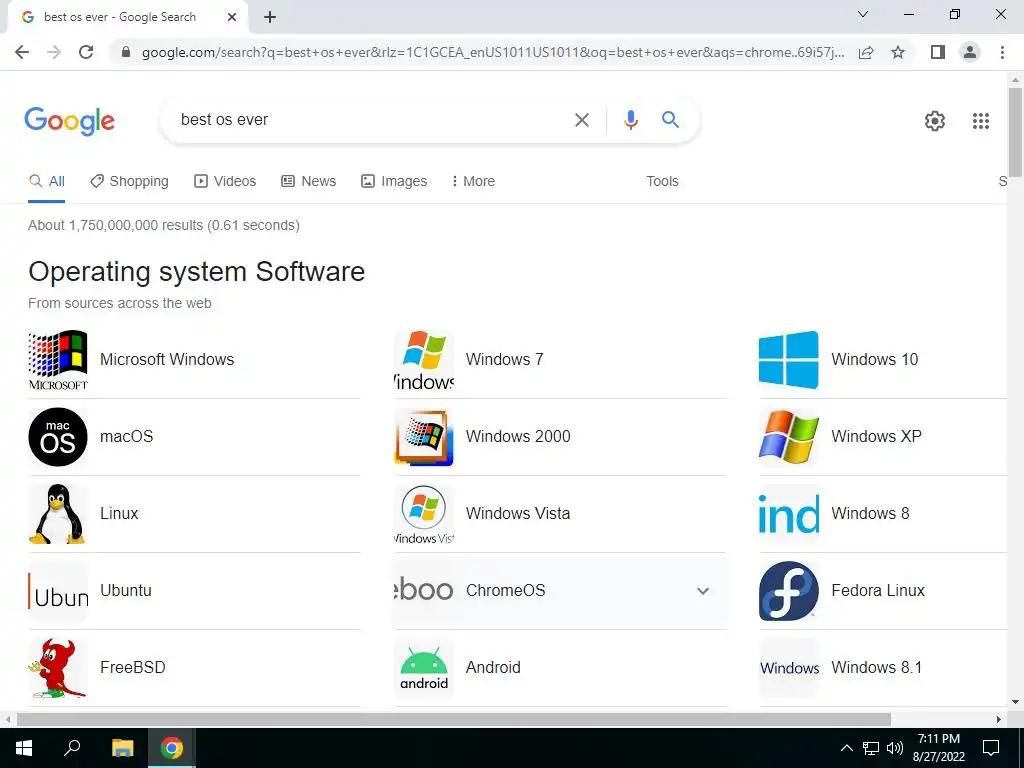Show hidden system tray icons
The width and height of the screenshot is (1024, 768).
click(846, 748)
